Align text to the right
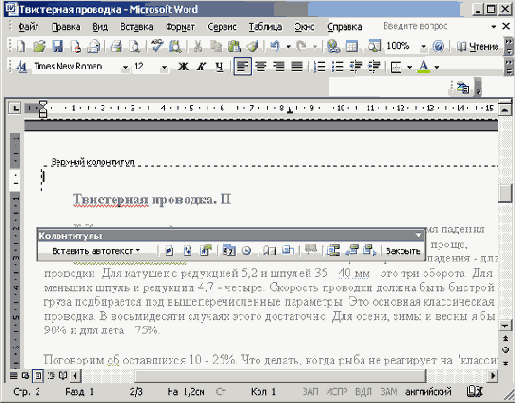The width and height of the screenshot is (515, 403). click(279, 67)
